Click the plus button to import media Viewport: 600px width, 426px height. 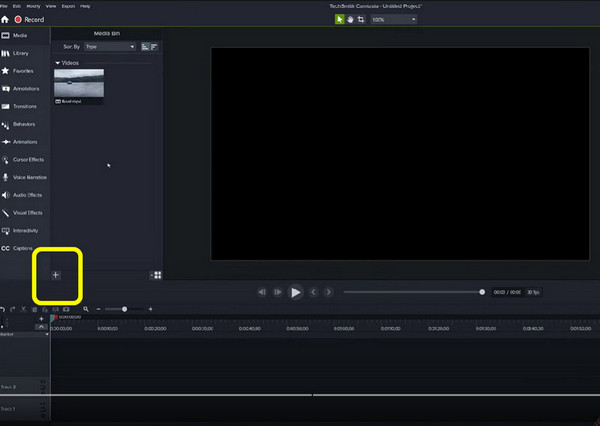pos(56,275)
